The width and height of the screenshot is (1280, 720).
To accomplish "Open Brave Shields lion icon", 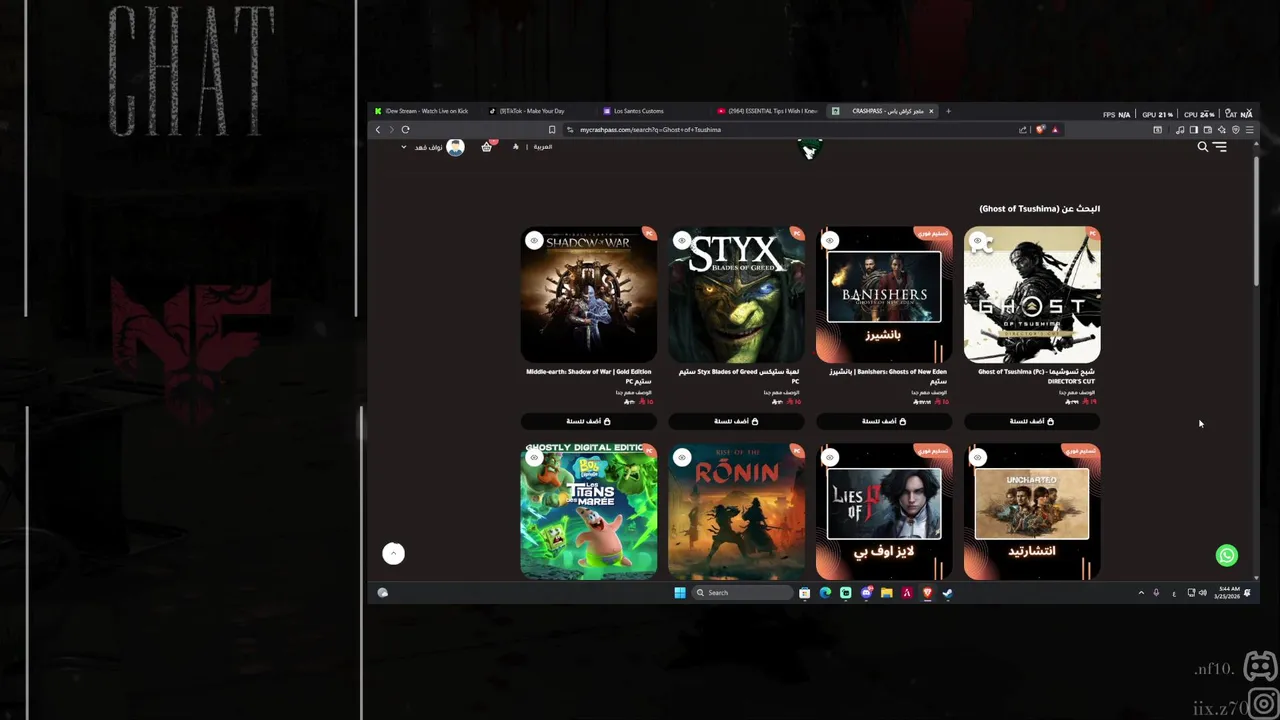I will [x=1041, y=129].
